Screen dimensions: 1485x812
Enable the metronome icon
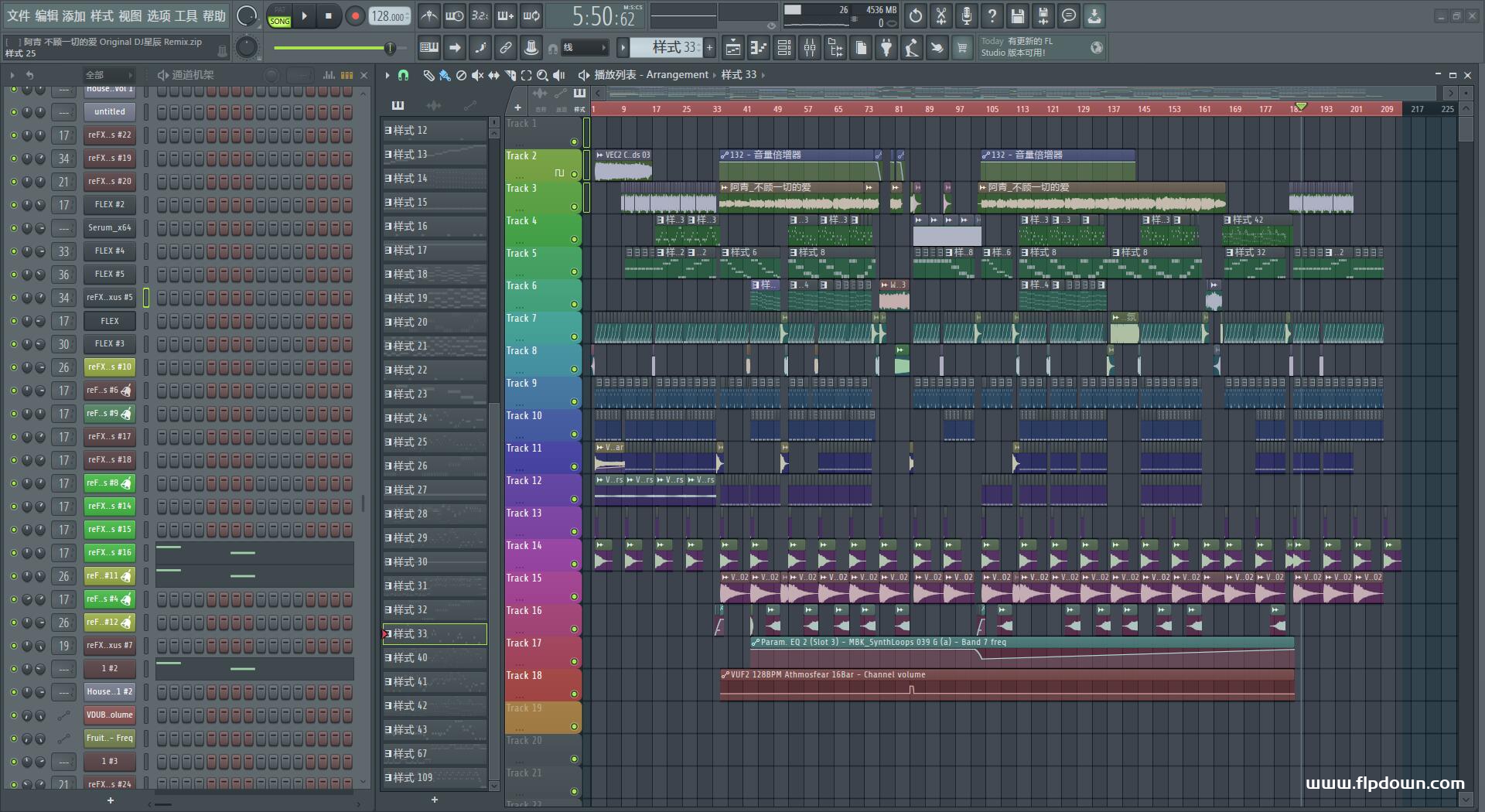pyautogui.click(x=428, y=15)
